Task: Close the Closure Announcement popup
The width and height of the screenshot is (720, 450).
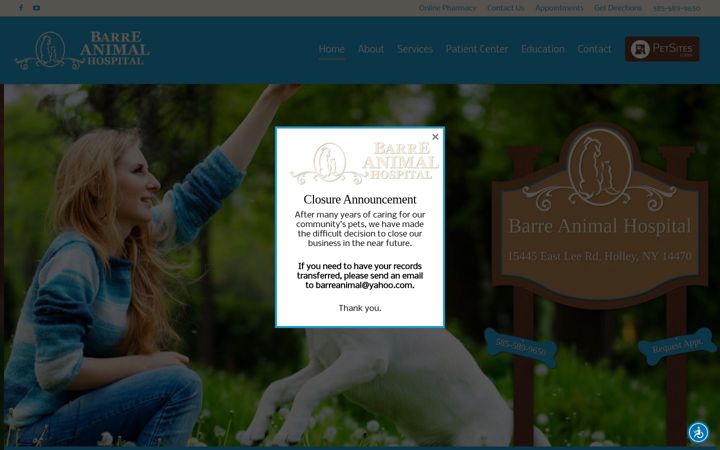Action: pos(435,137)
